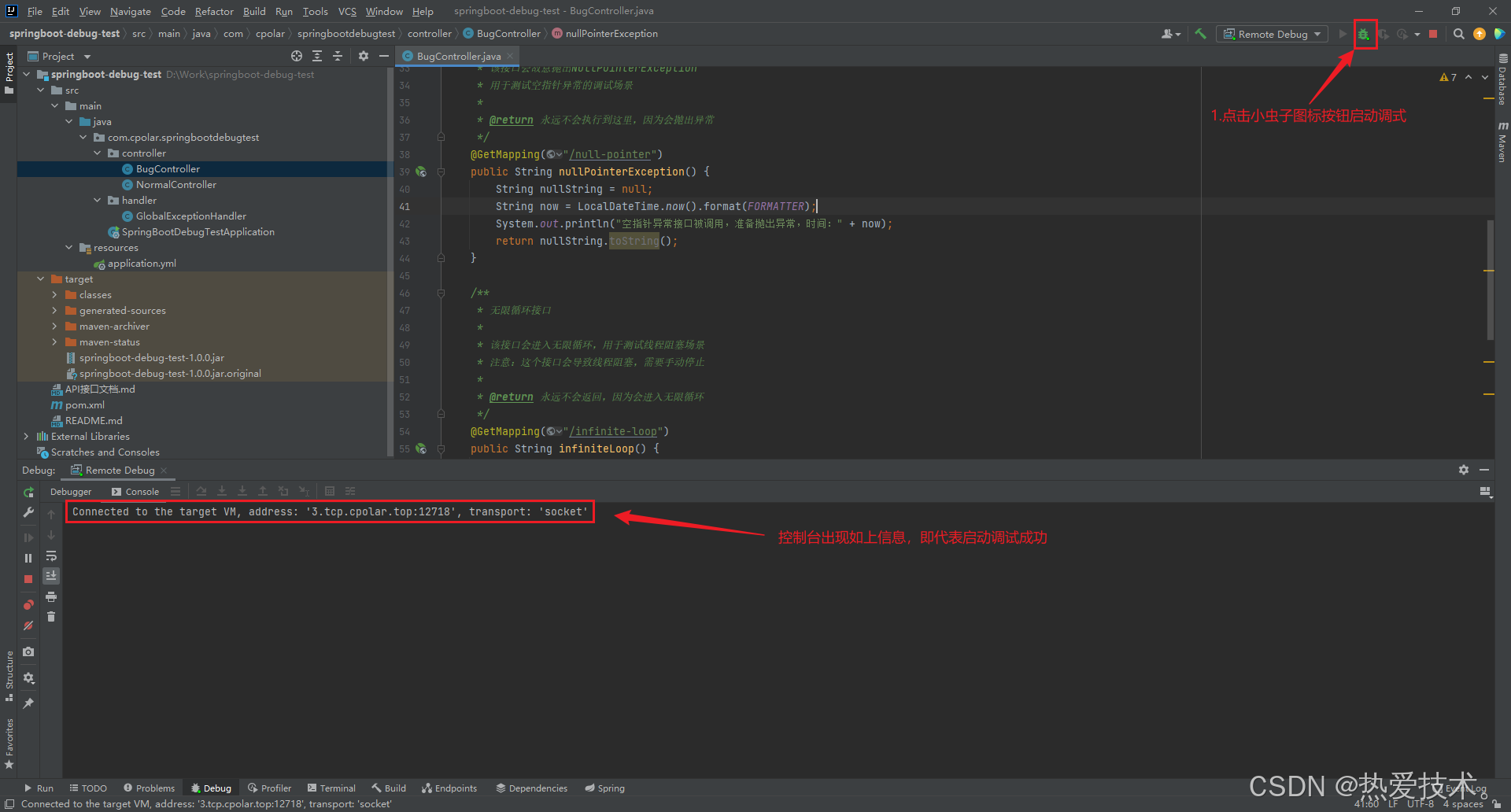Open pom.xml in the project tree
Image resolution: width=1511 pixels, height=812 pixels.
point(85,404)
